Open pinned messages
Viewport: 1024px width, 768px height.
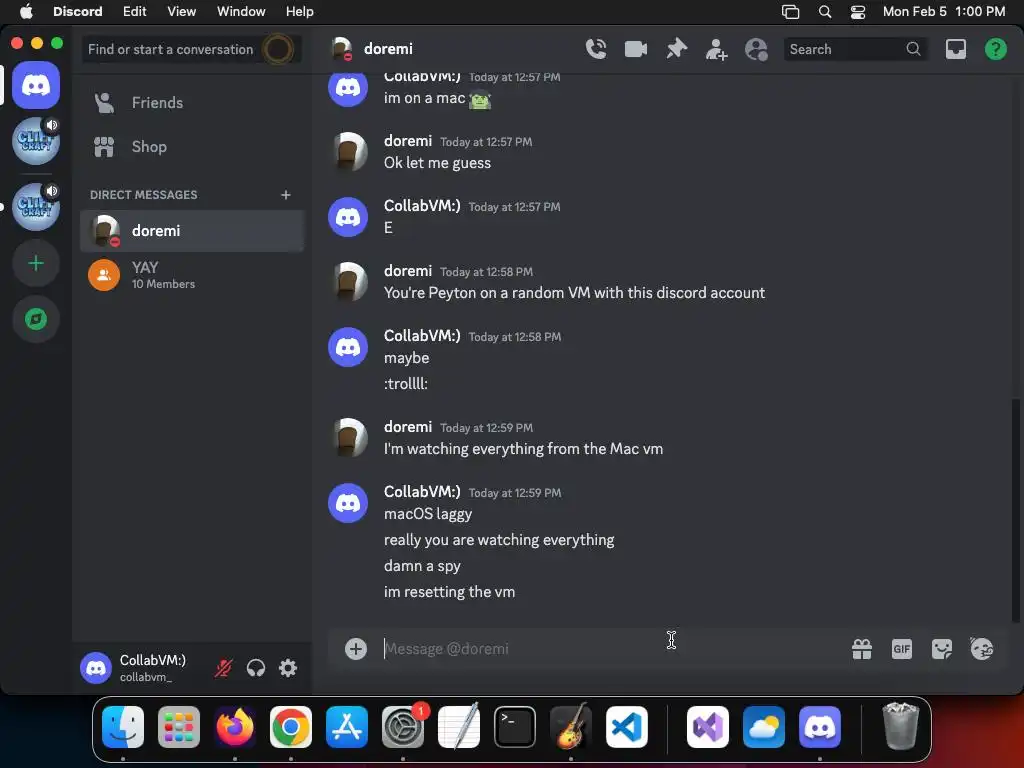[677, 49]
